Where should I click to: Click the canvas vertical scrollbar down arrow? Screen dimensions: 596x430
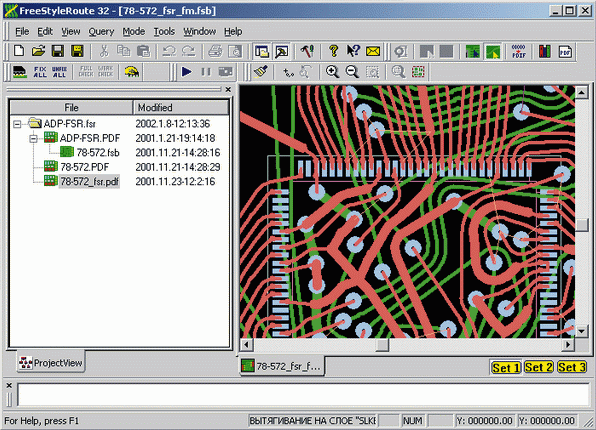point(582,331)
